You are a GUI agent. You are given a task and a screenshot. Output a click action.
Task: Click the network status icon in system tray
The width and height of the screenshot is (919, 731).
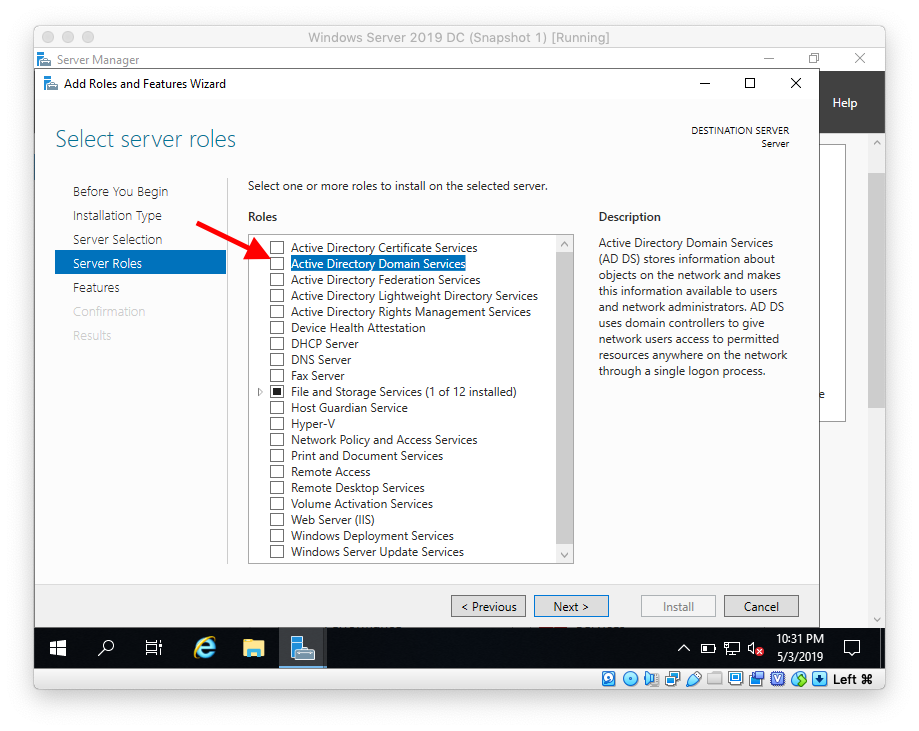click(731, 648)
